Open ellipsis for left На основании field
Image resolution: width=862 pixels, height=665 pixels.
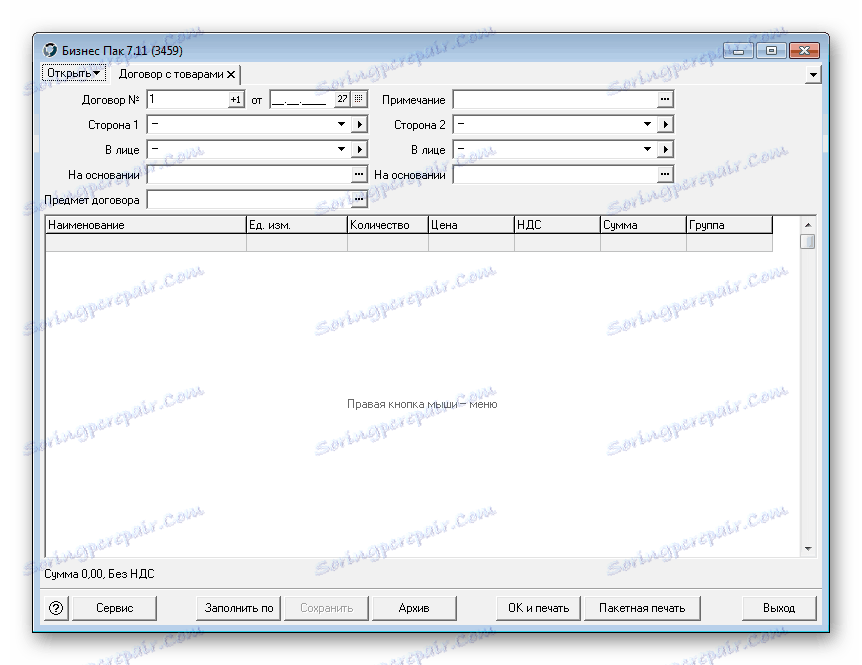point(359,174)
